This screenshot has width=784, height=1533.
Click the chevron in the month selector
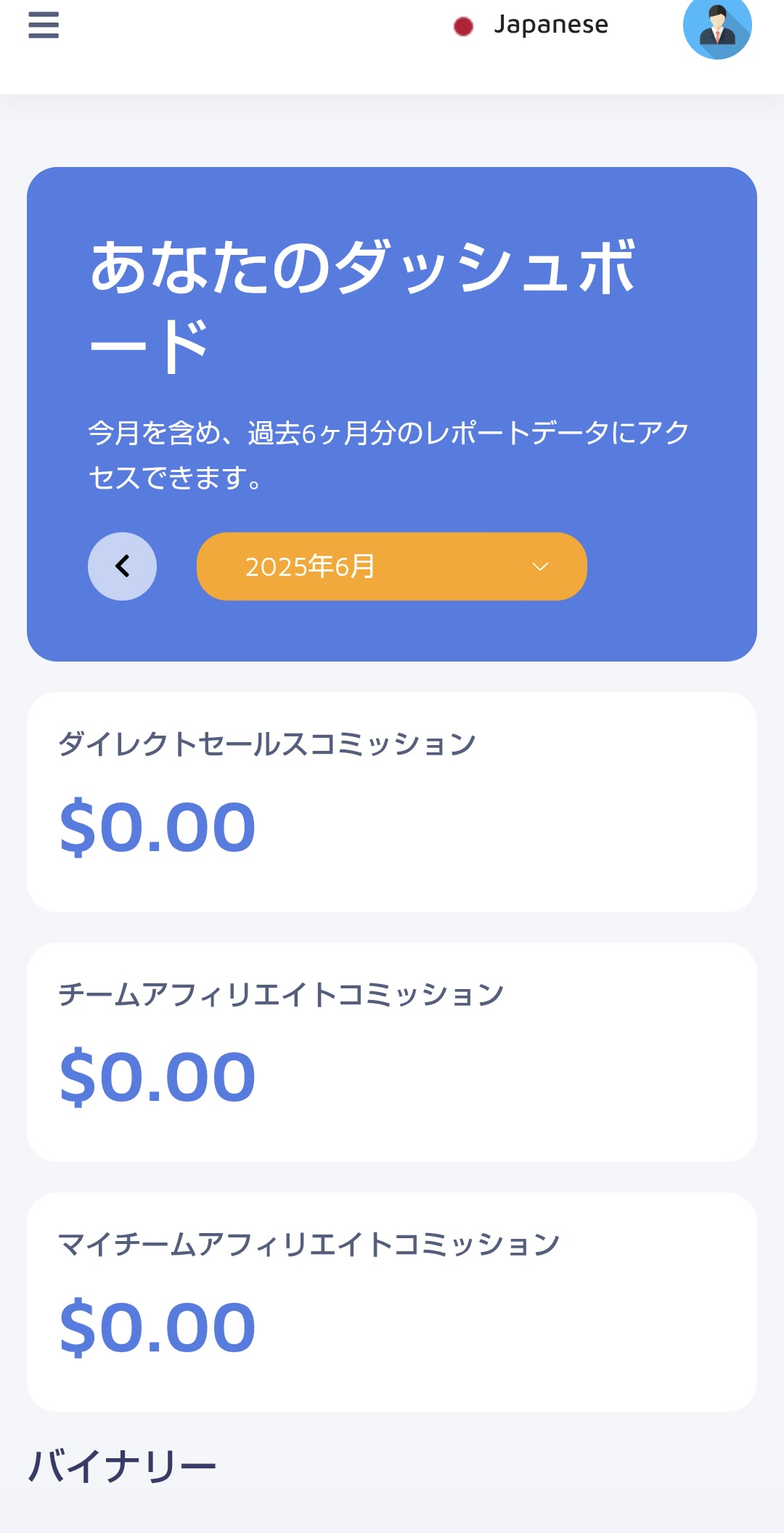(x=540, y=566)
